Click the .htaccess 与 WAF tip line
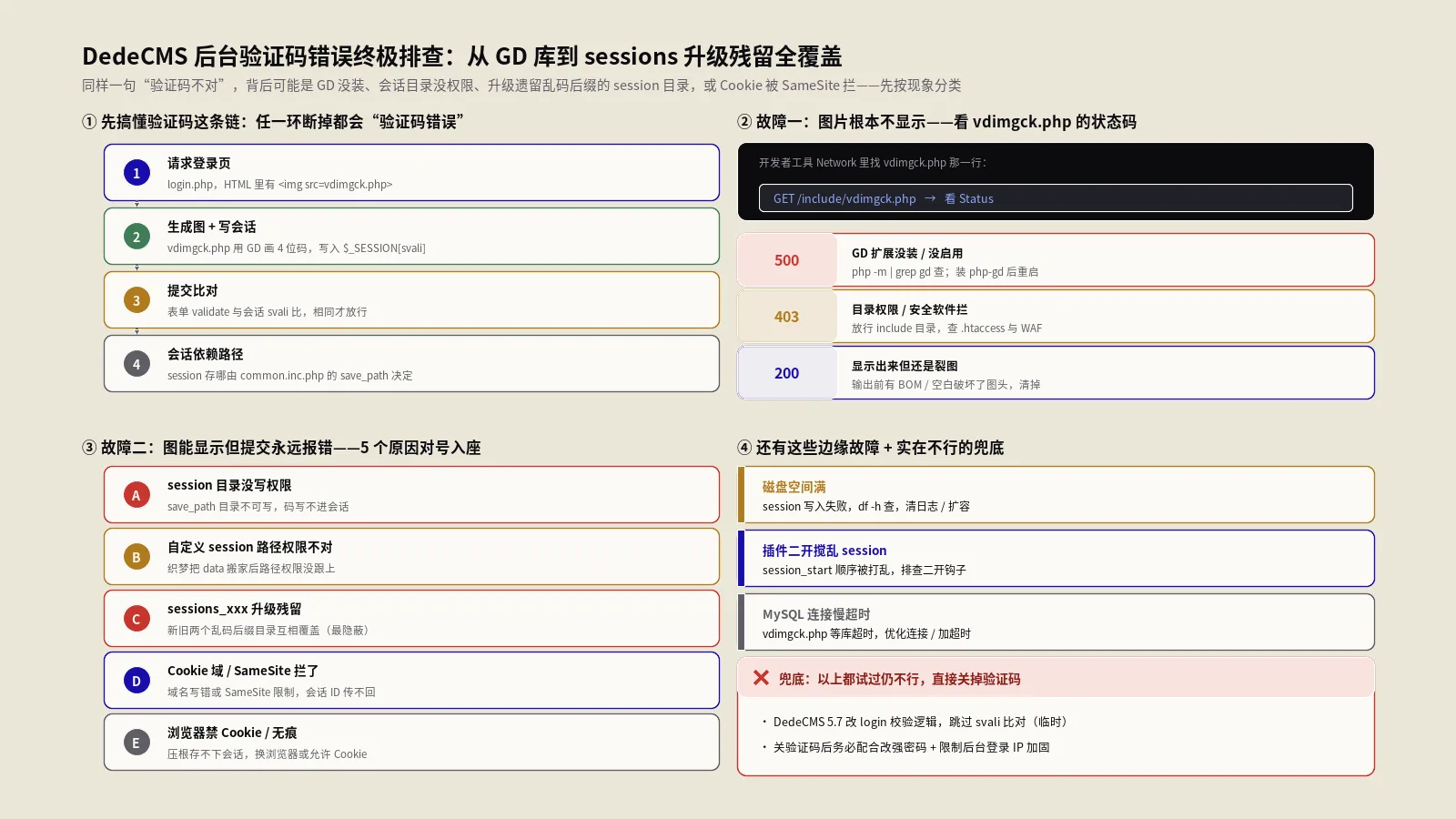1456x819 pixels. point(947,328)
